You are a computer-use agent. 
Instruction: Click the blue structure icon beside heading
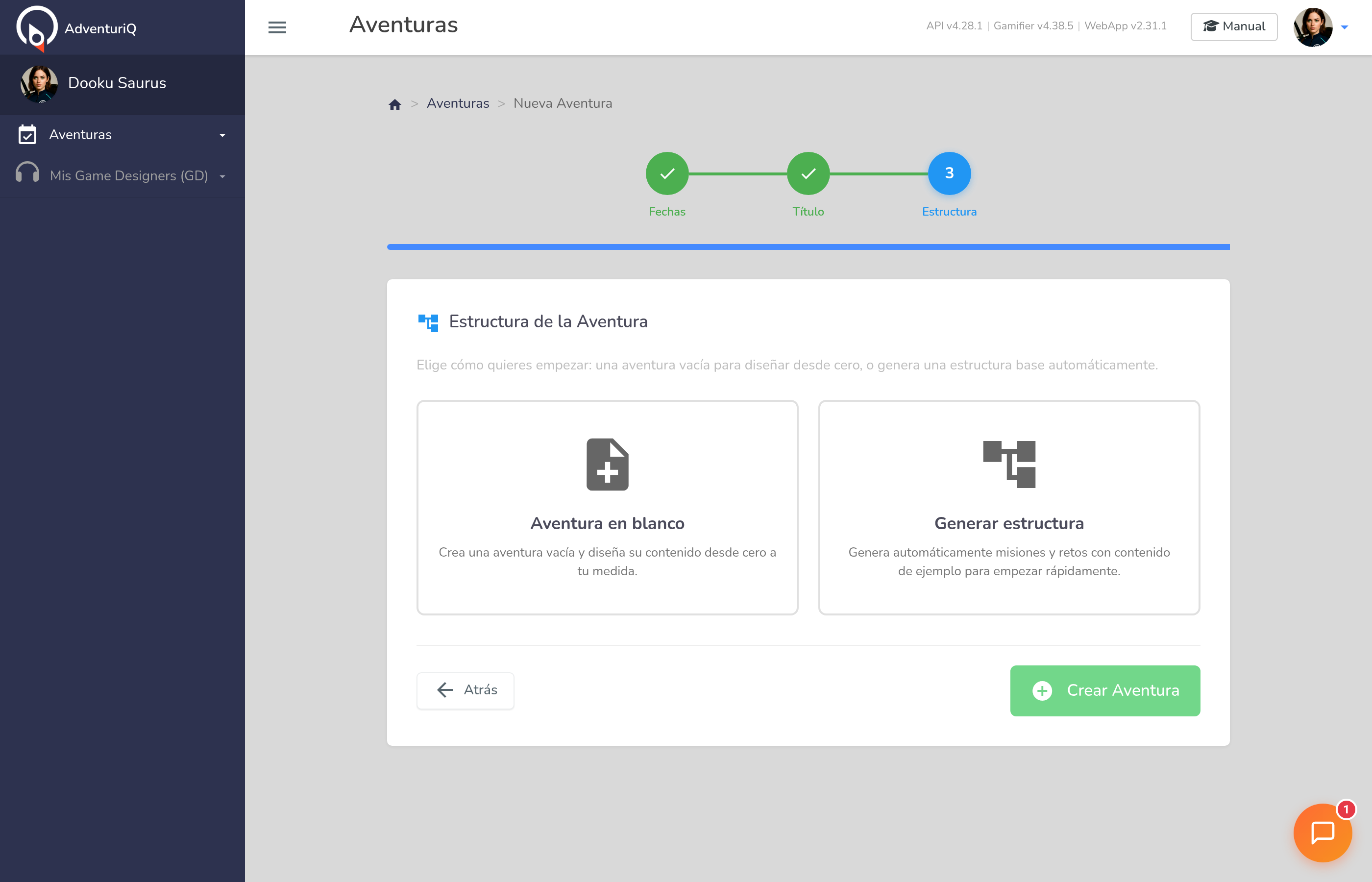click(428, 322)
